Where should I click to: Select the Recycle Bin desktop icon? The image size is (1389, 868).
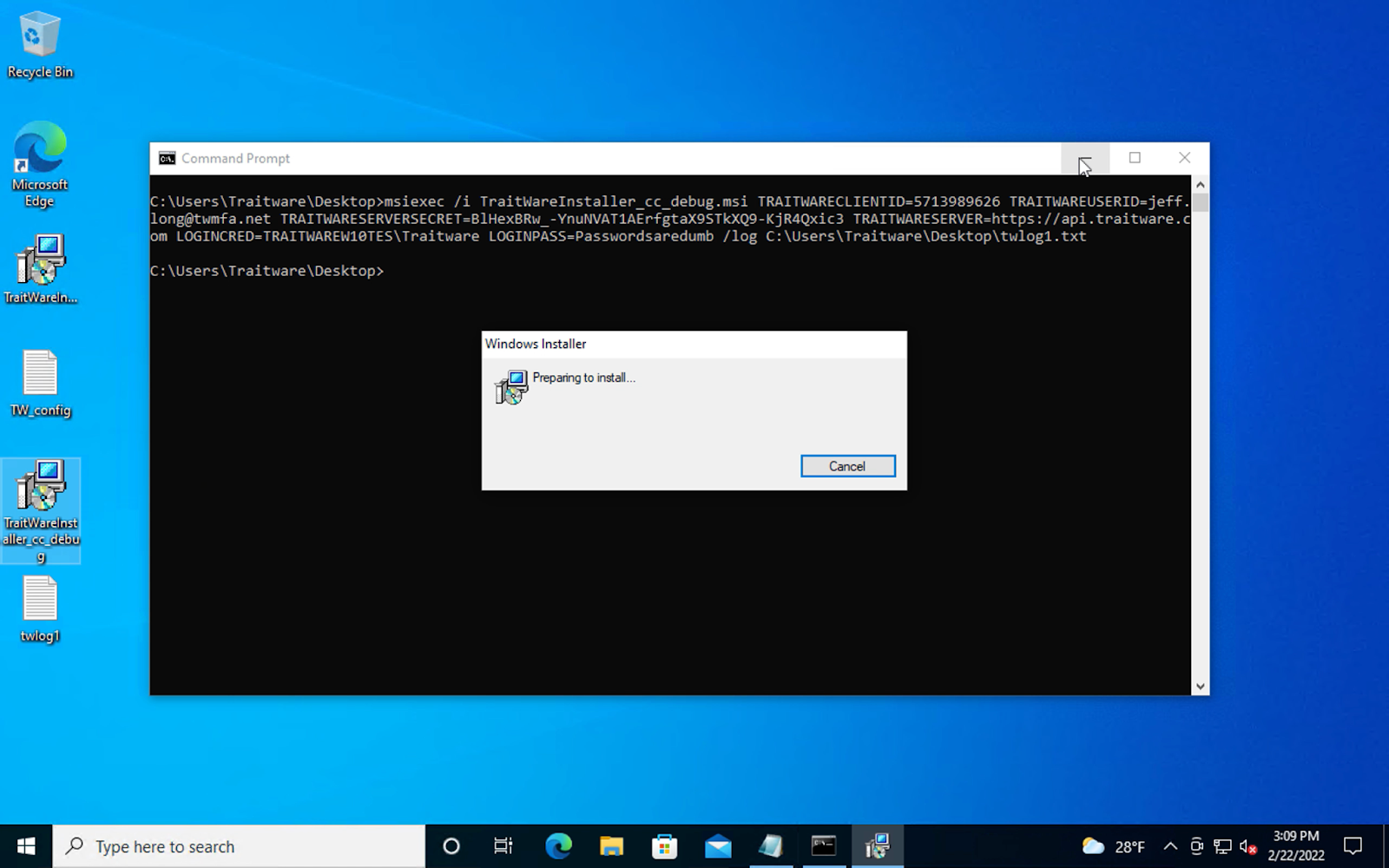[x=40, y=45]
